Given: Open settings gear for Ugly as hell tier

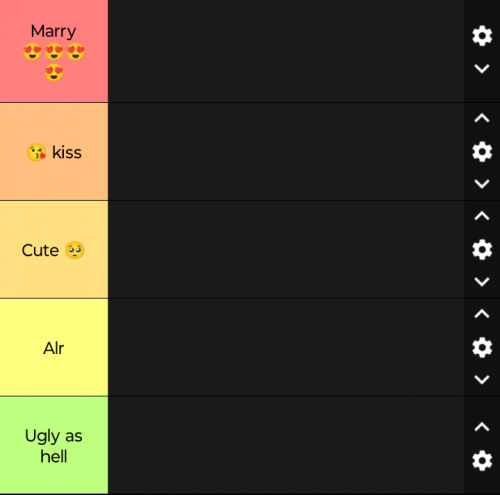Looking at the screenshot, I should (x=482, y=460).
